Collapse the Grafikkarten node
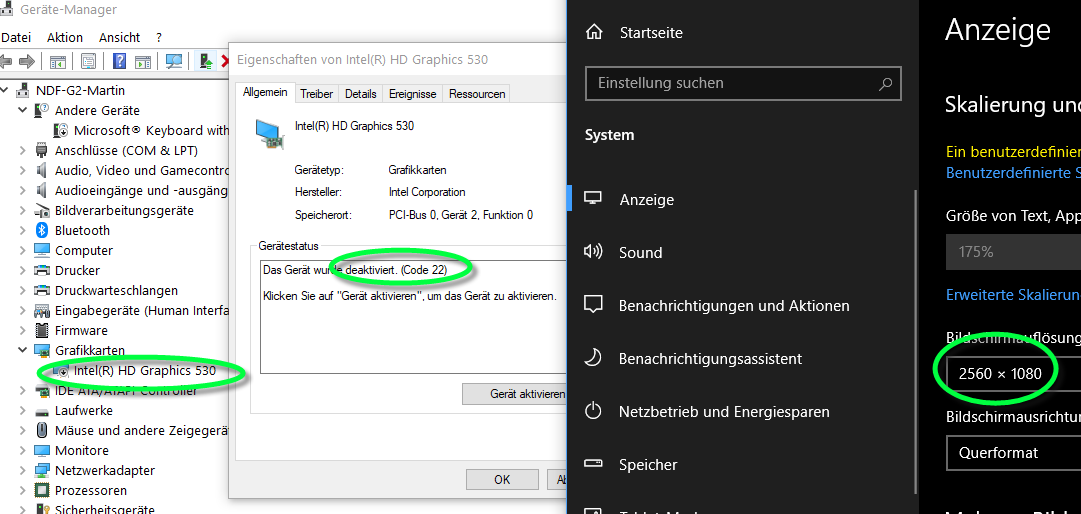 22,350
